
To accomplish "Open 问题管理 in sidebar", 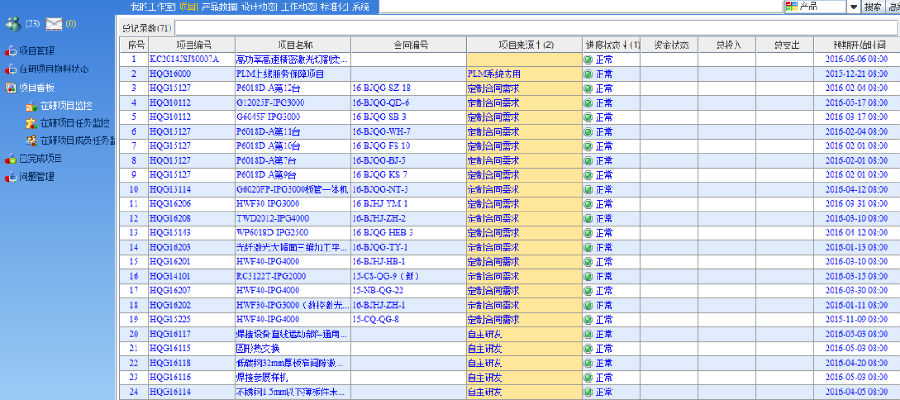I will tap(37, 177).
